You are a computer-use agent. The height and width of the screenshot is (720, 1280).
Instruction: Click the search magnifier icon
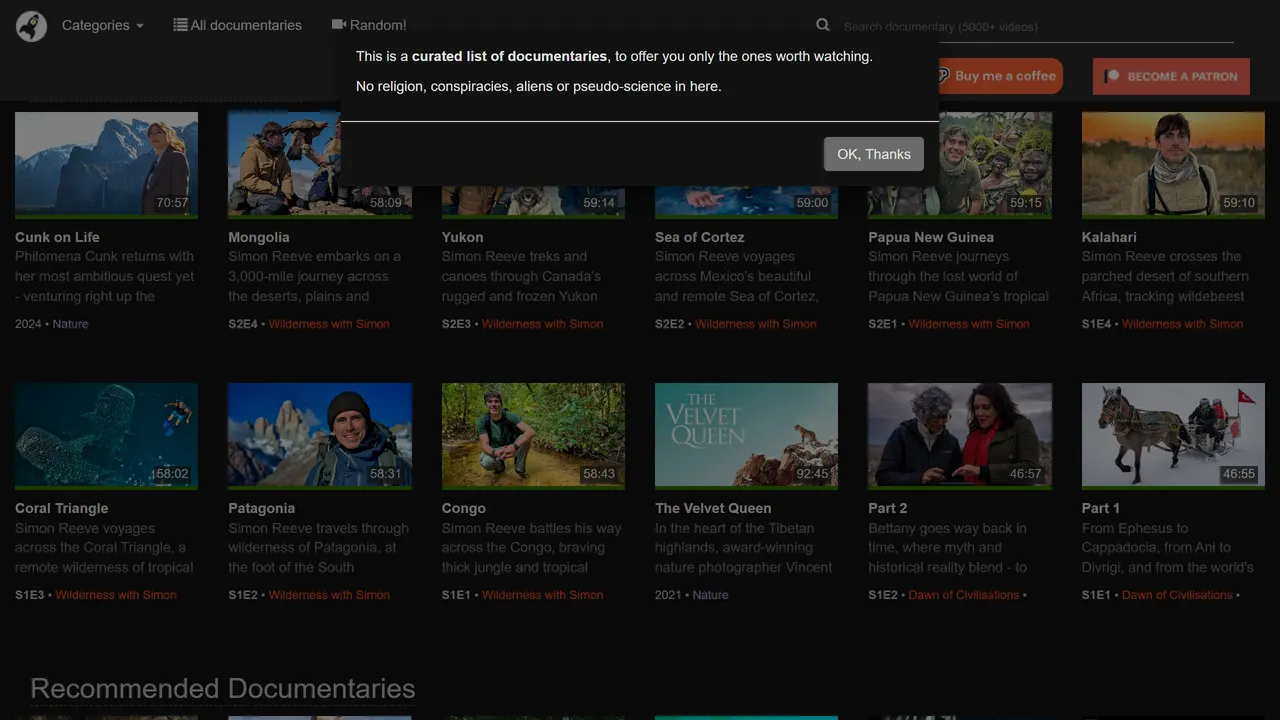tap(823, 25)
